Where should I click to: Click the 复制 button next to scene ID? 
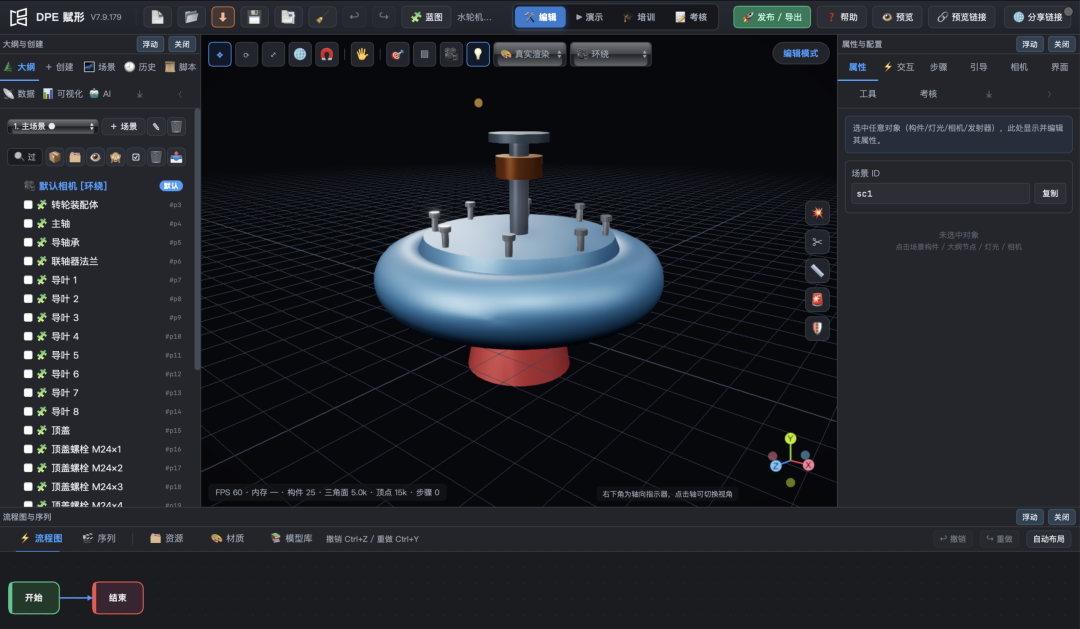pyautogui.click(x=1050, y=194)
